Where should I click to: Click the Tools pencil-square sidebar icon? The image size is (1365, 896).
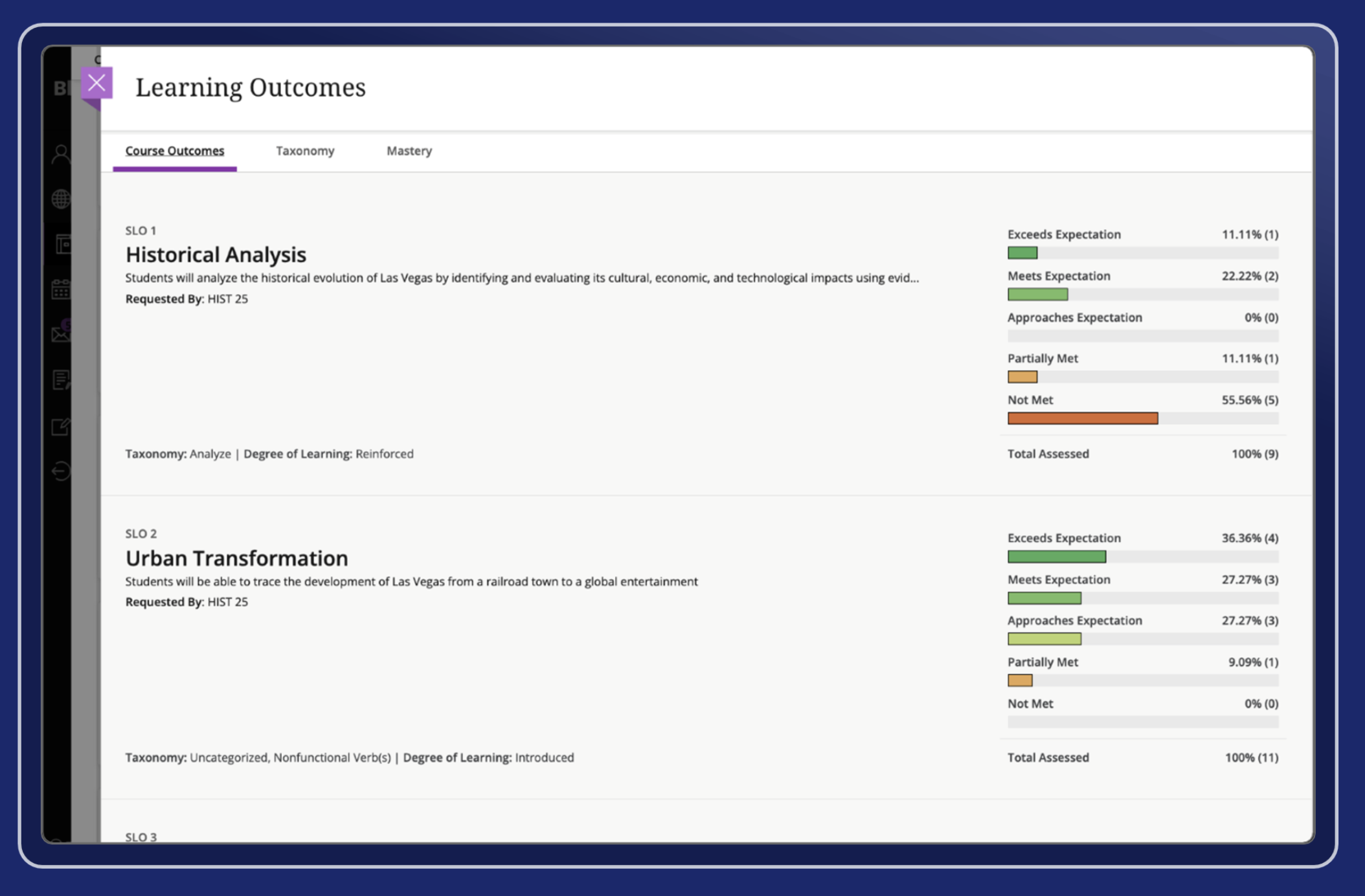coord(61,427)
